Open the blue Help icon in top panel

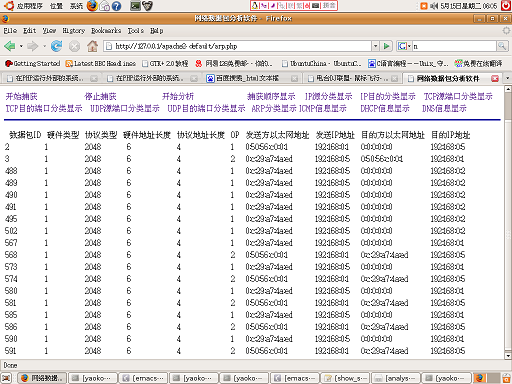click(x=116, y=6)
